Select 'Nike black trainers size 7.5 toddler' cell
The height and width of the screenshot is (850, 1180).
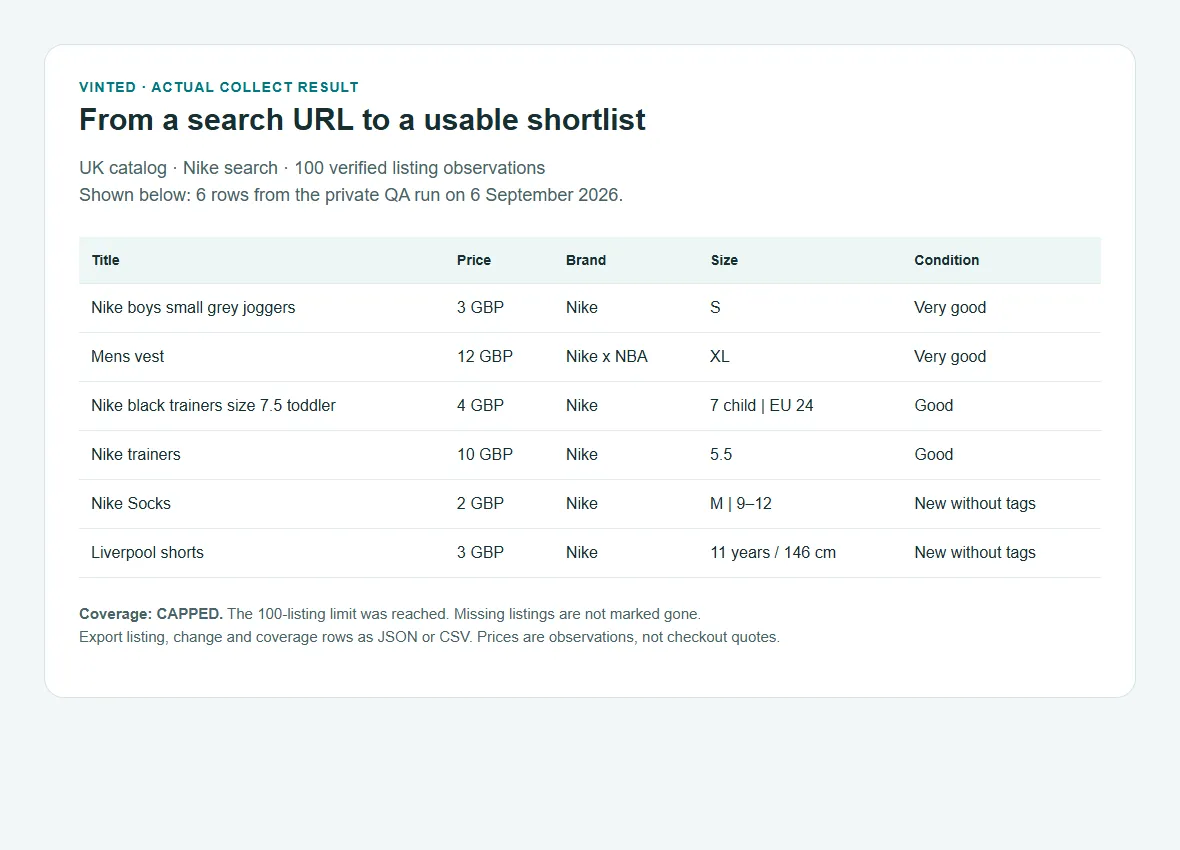point(214,406)
